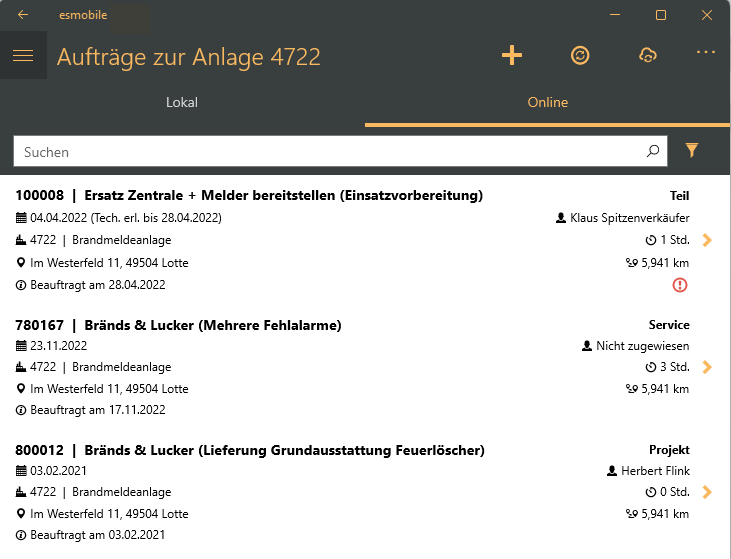Image resolution: width=731 pixels, height=559 pixels.
Task: Click the magnifier search icon
Action: [x=653, y=151]
